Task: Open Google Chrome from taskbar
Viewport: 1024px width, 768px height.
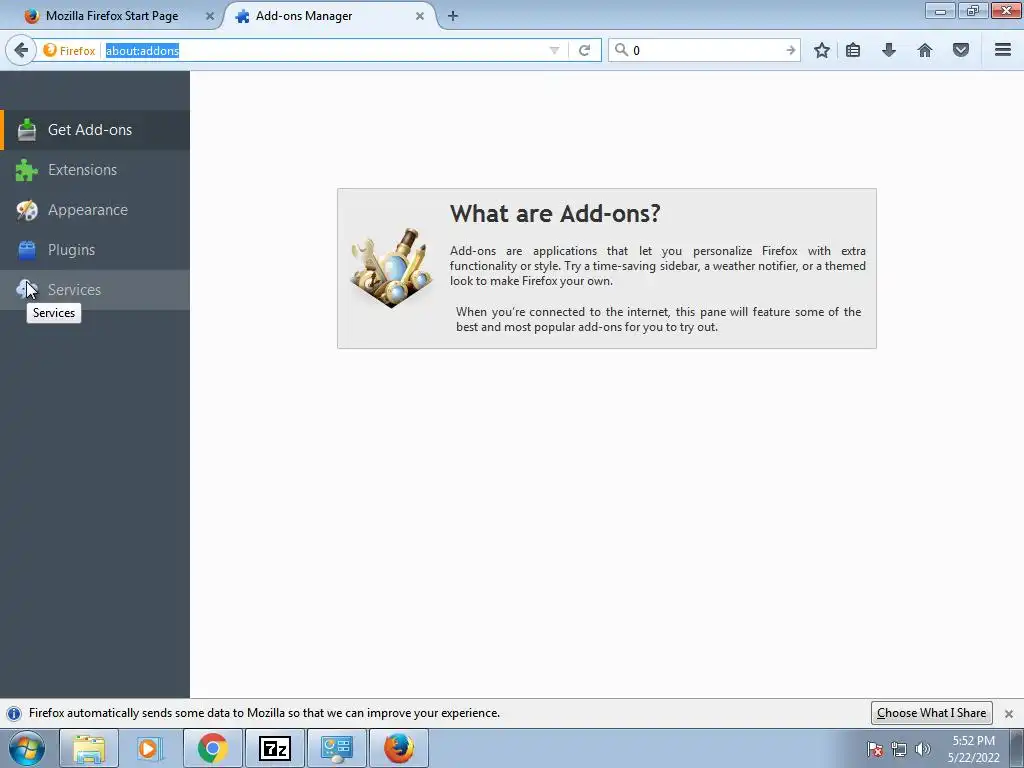Action: pyautogui.click(x=213, y=748)
